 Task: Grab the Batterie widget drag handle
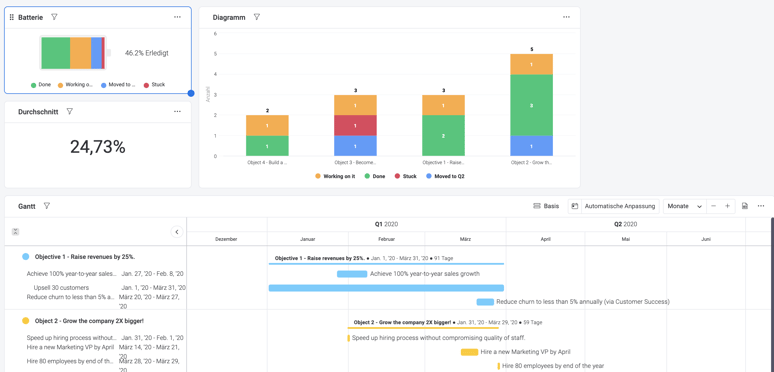pos(12,17)
